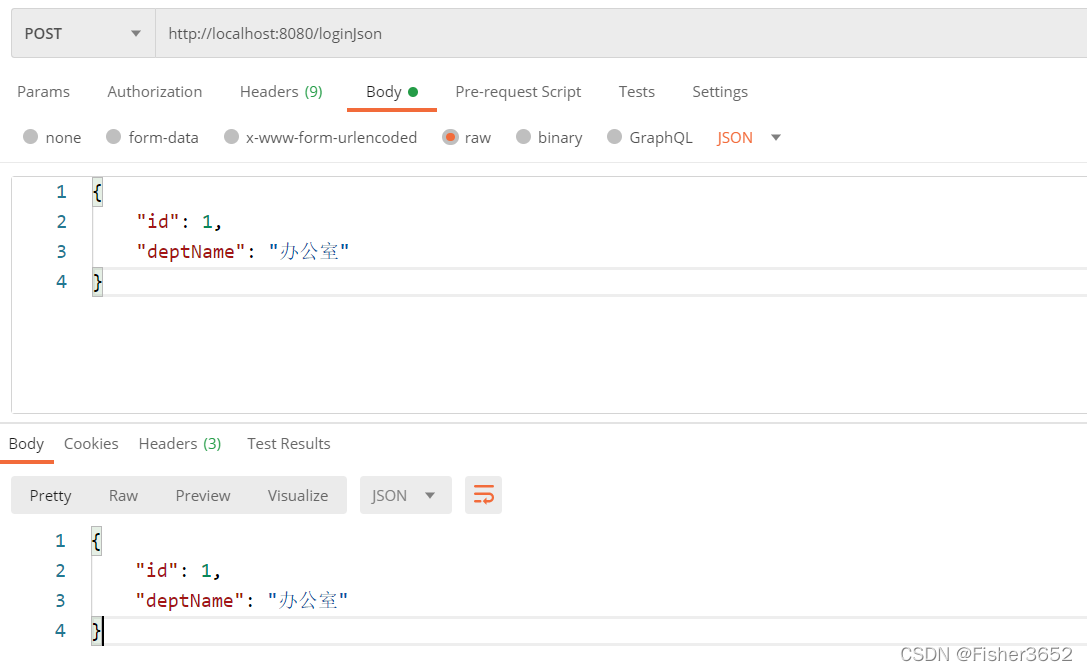Click the "id" line in response body
Image resolution: width=1087 pixels, height=671 pixels.
(x=178, y=570)
